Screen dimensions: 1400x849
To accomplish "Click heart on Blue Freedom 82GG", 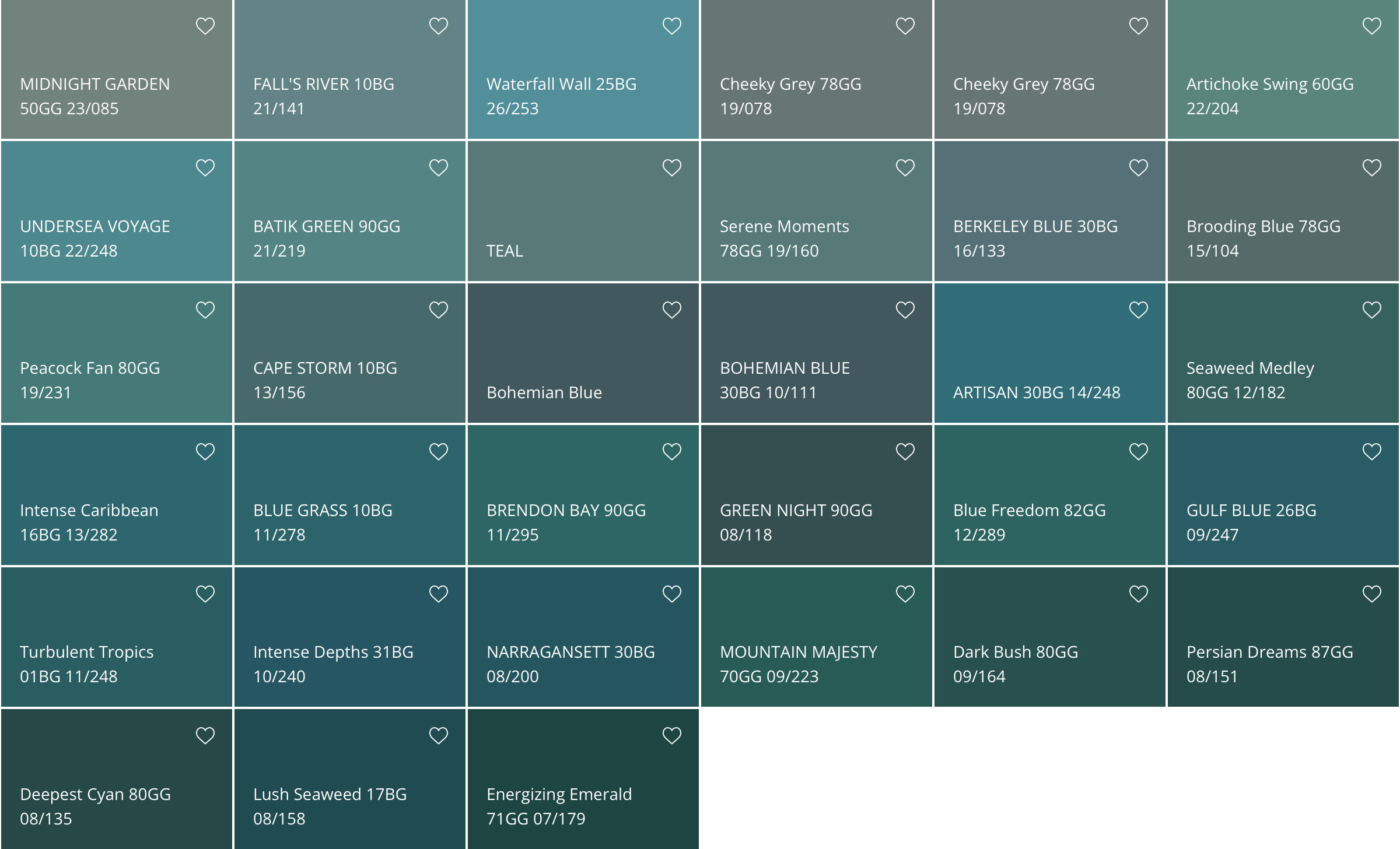I will tap(1139, 452).
